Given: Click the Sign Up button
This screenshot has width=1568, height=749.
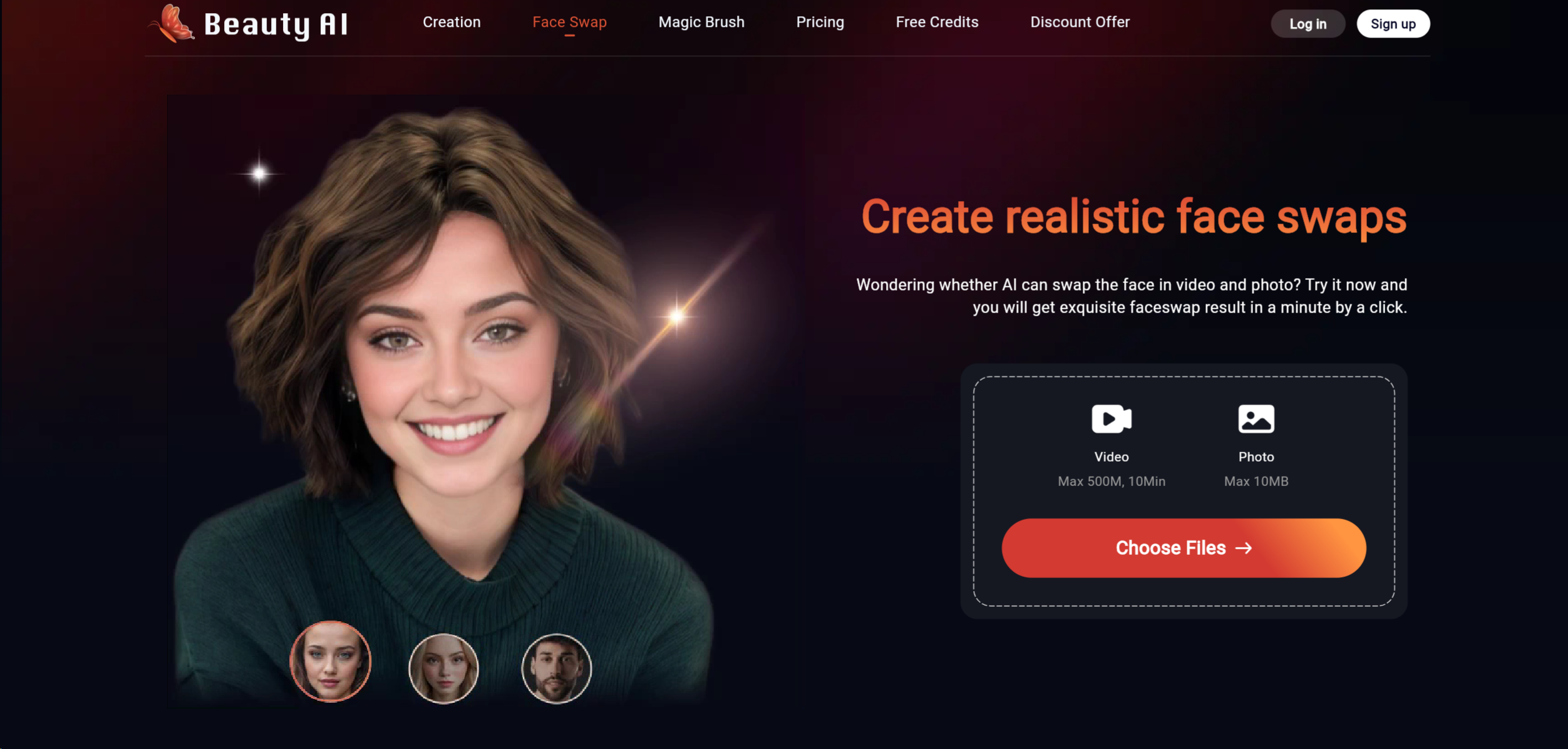Looking at the screenshot, I should (x=1392, y=23).
